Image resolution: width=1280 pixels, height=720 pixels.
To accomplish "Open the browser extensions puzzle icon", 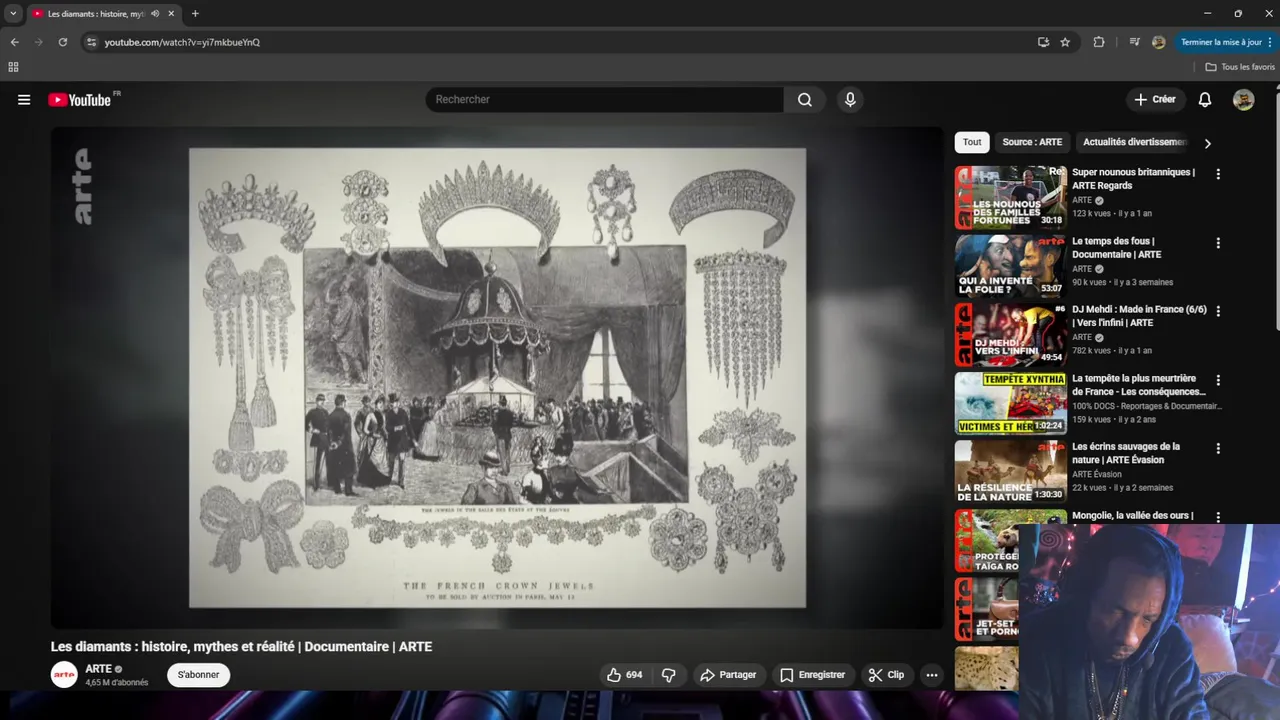I will click(x=1099, y=42).
